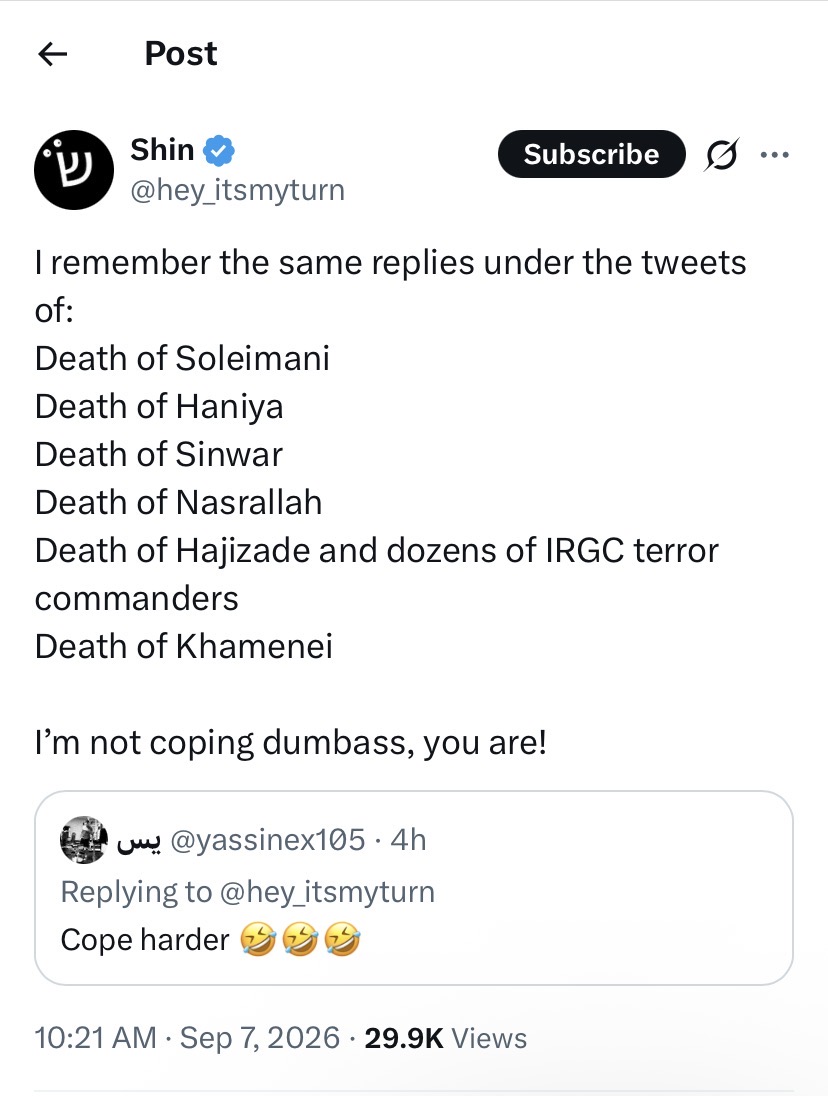Click the 'Death of Khamenei' line
This screenshot has height=1096, width=828.
tap(184, 647)
